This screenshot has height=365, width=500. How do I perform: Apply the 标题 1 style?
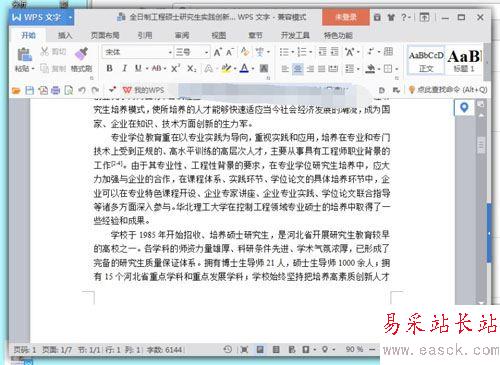(x=464, y=60)
